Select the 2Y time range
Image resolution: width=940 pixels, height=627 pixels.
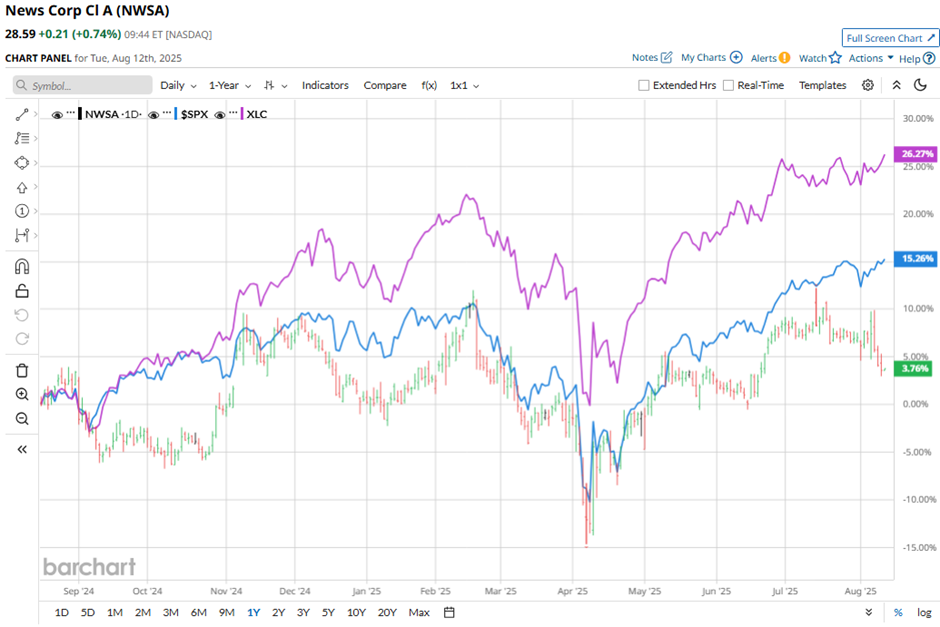(x=278, y=612)
